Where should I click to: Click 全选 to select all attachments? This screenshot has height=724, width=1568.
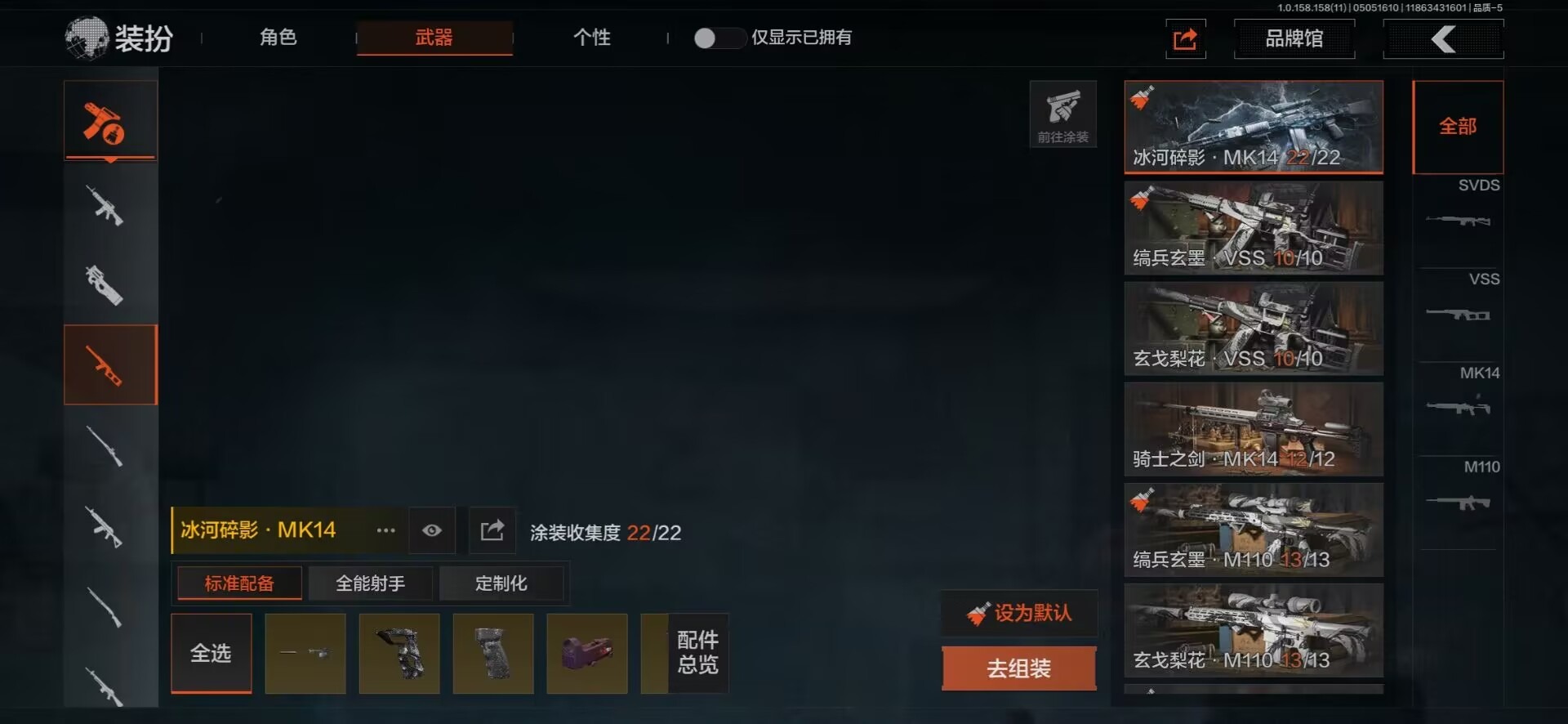212,654
